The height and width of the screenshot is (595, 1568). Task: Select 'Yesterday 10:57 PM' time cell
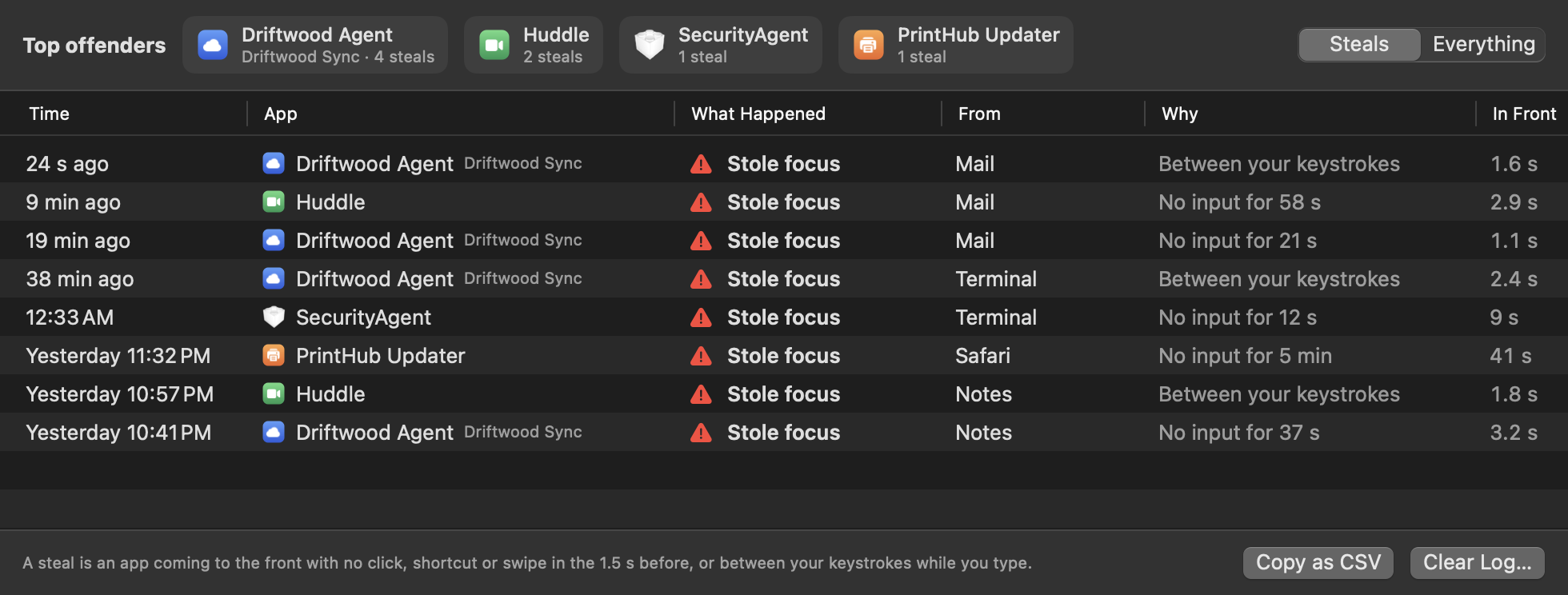[x=120, y=394]
